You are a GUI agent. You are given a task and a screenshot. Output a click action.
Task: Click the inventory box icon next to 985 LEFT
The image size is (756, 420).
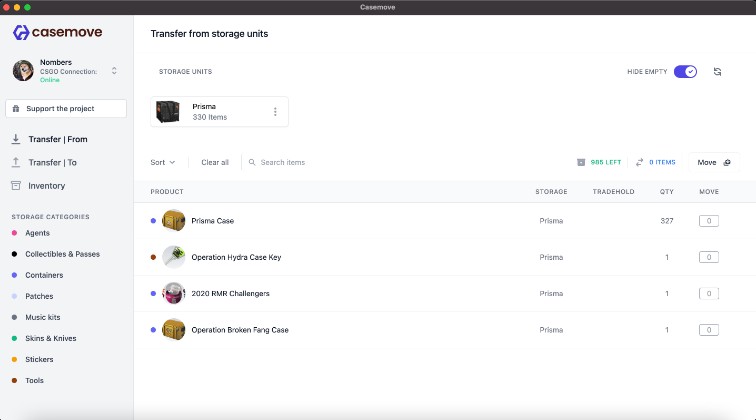pos(581,163)
